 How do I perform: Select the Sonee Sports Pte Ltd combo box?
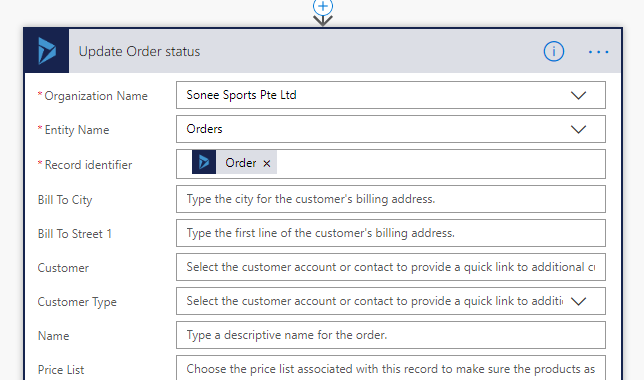click(391, 95)
